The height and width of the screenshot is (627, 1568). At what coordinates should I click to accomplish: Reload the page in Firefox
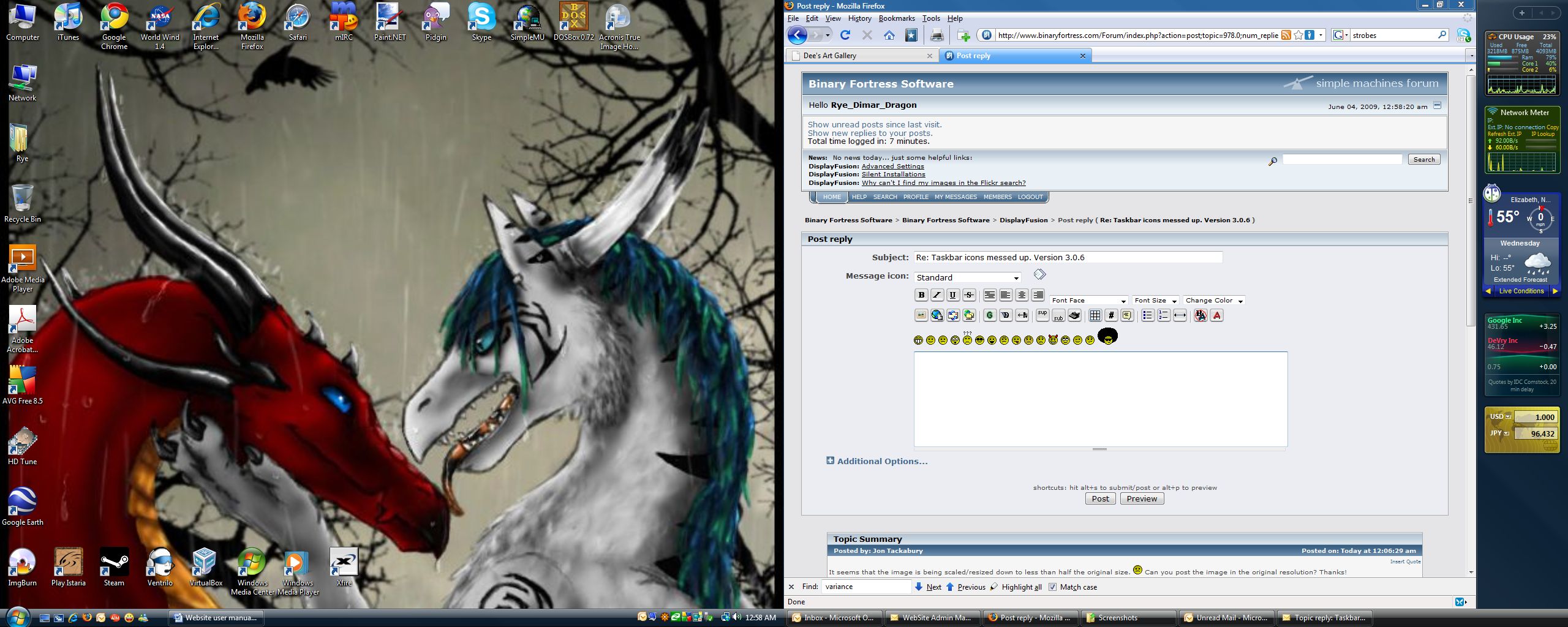tap(845, 36)
